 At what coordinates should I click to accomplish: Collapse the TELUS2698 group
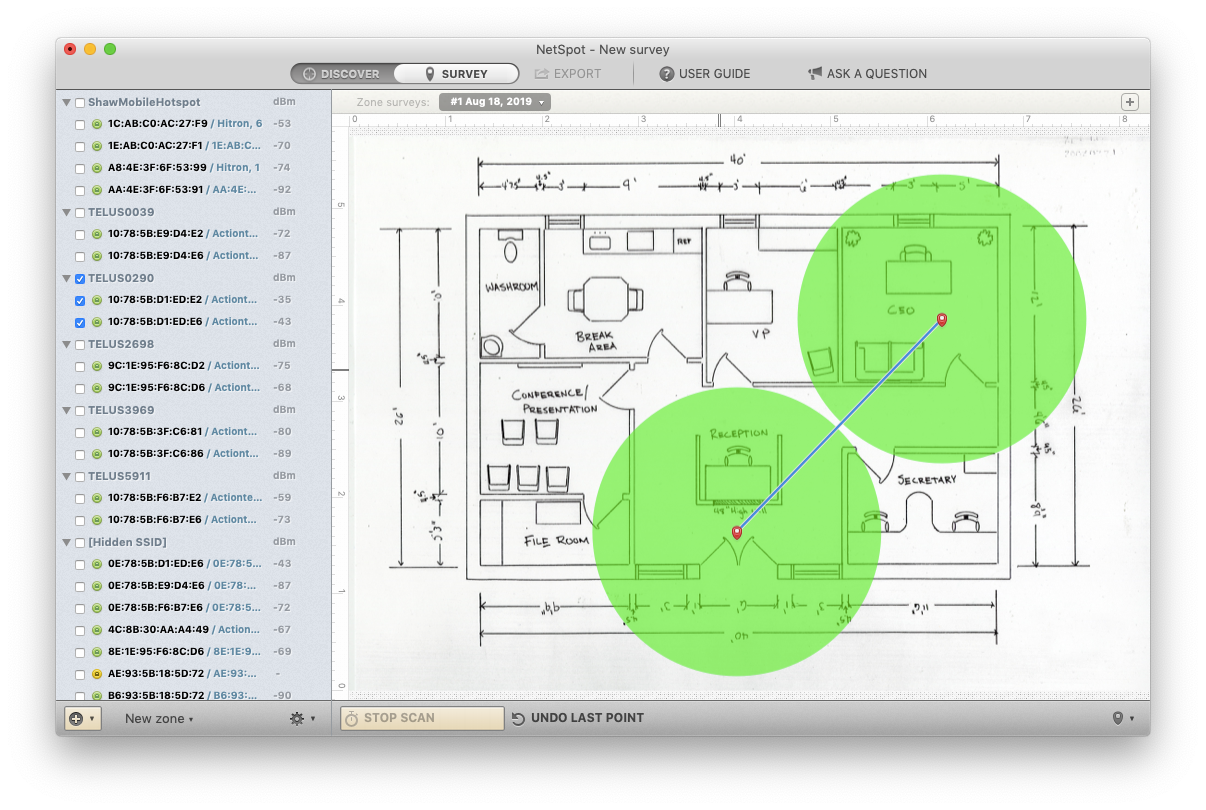click(x=67, y=344)
